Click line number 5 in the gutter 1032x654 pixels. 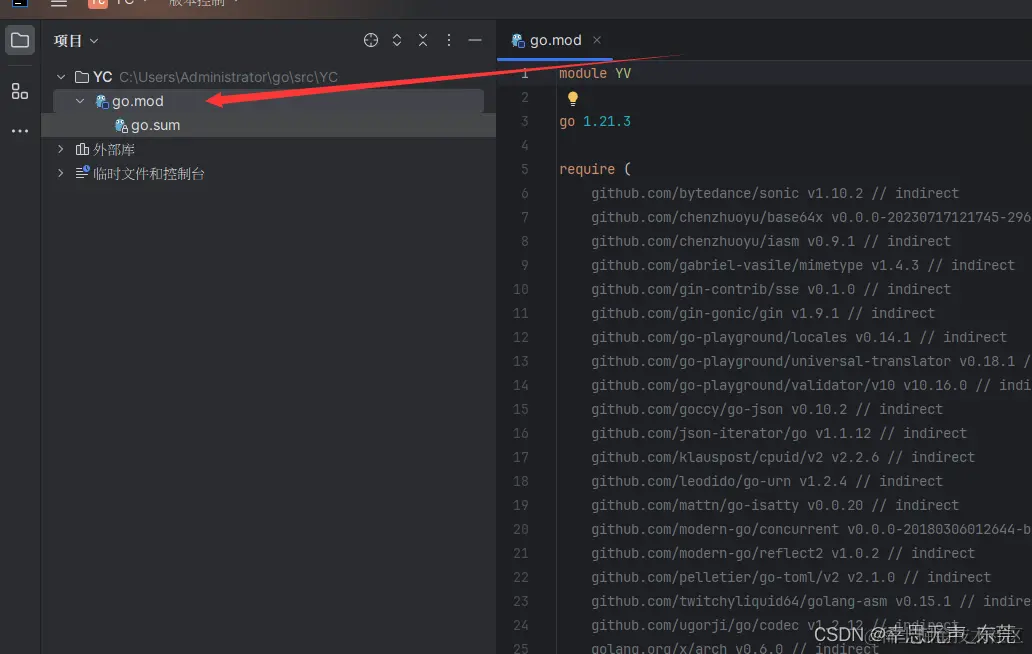[525, 169]
